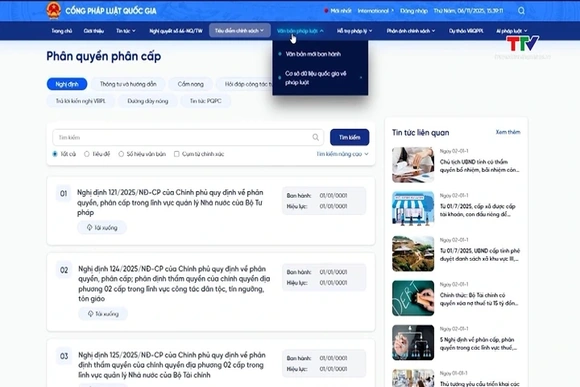Open the International language dropdown
This screenshot has height=387, width=580.
click(375, 11)
